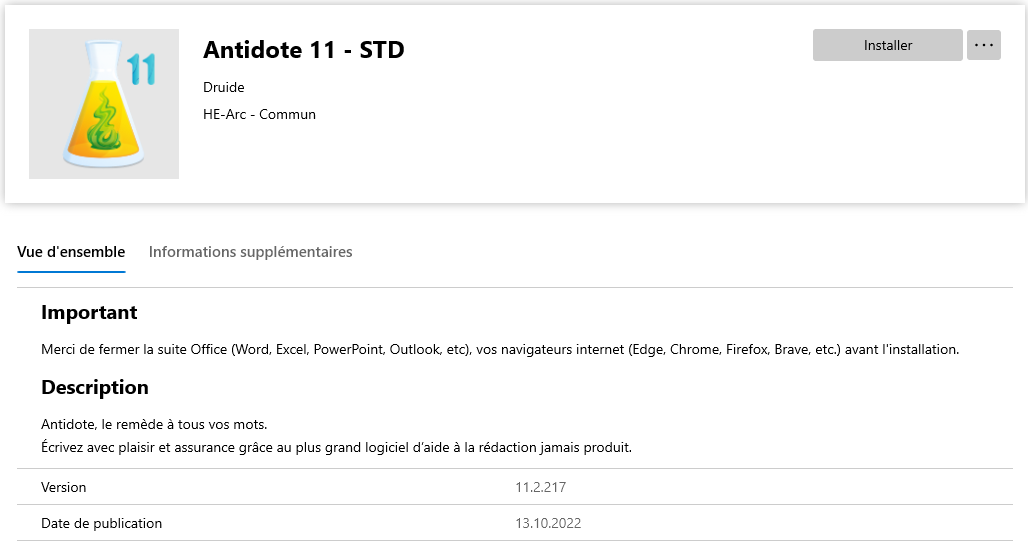Select the version number 11.2.217

click(x=540, y=487)
